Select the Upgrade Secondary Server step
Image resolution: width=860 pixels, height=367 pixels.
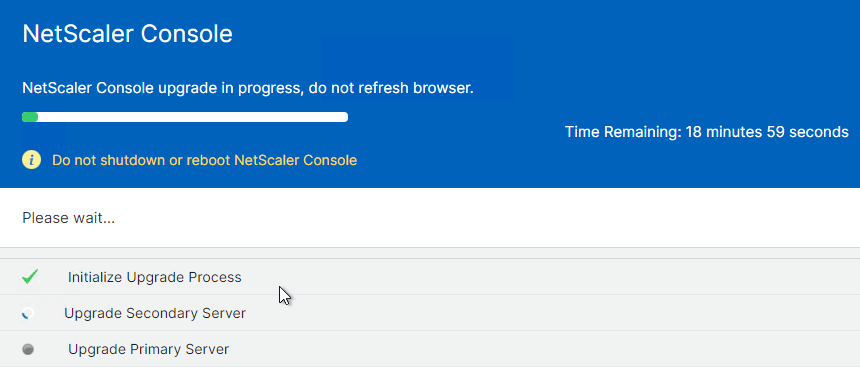[x=430, y=313]
